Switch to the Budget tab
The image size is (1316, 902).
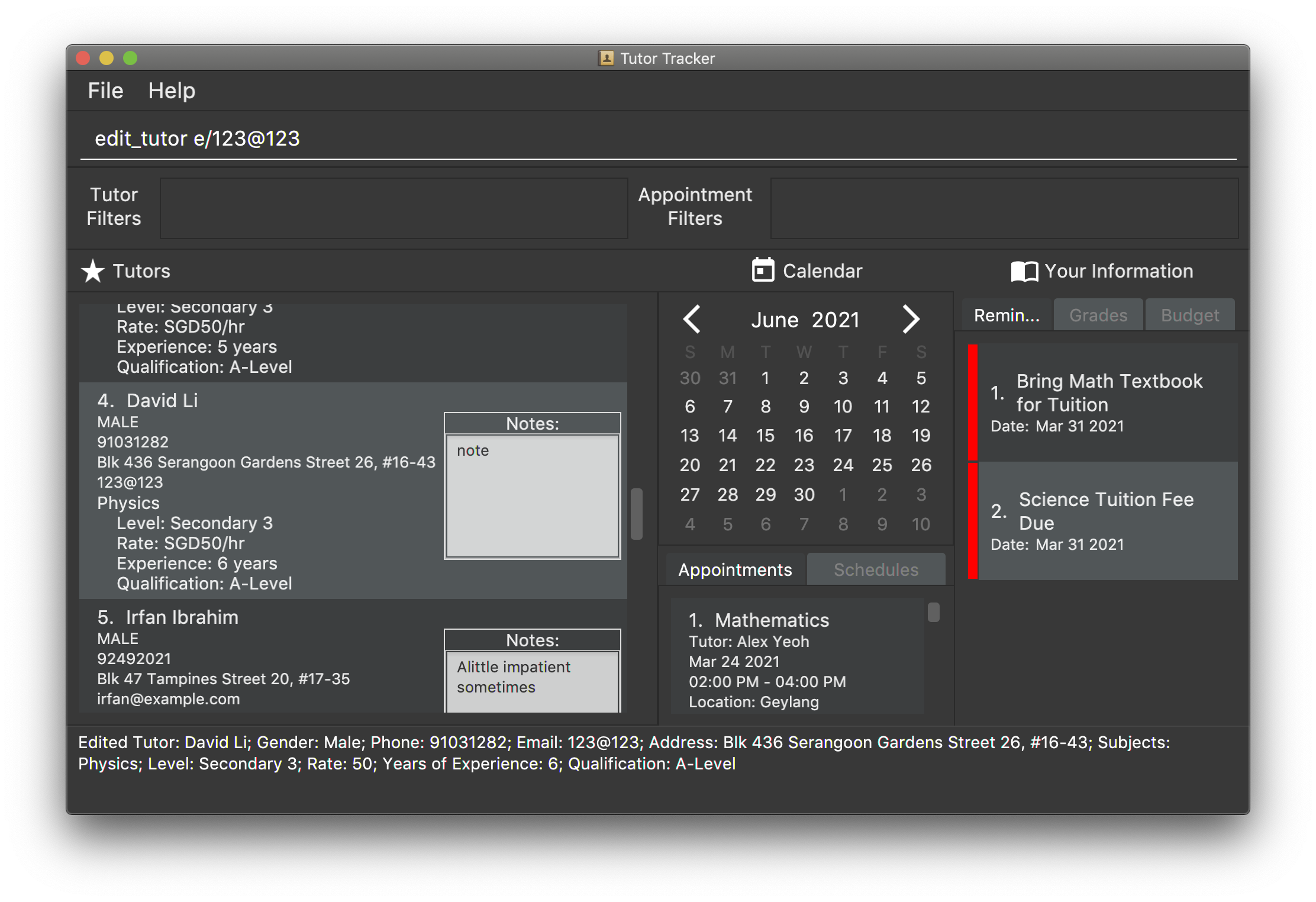pos(1190,315)
